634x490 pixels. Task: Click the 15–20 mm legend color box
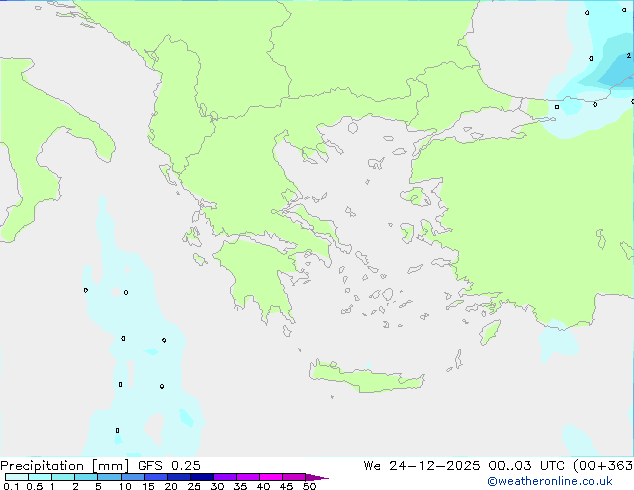tap(156, 477)
